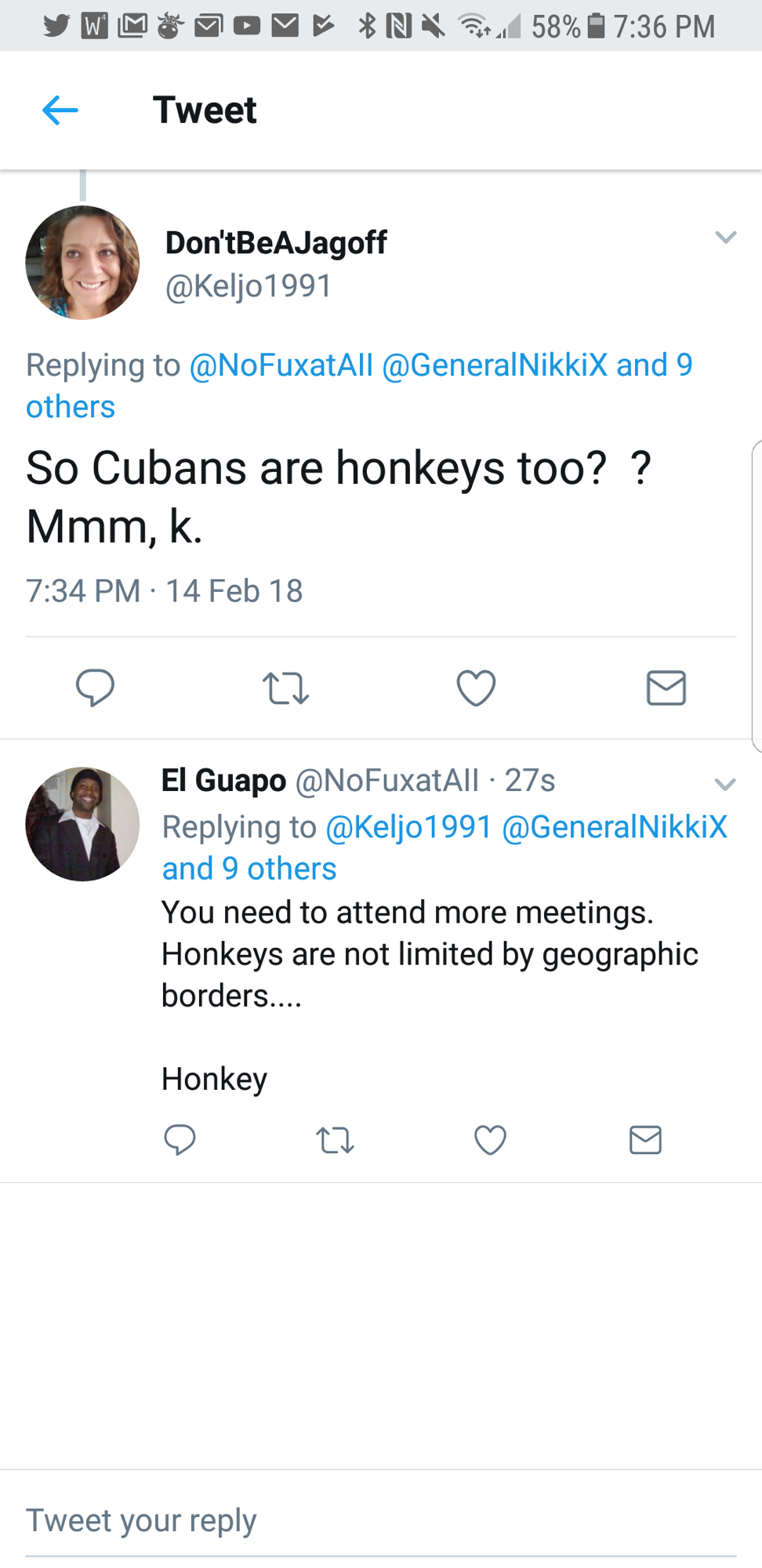Reply to El Guapo's tweet
The width and height of the screenshot is (762, 1568).
coord(180,1140)
